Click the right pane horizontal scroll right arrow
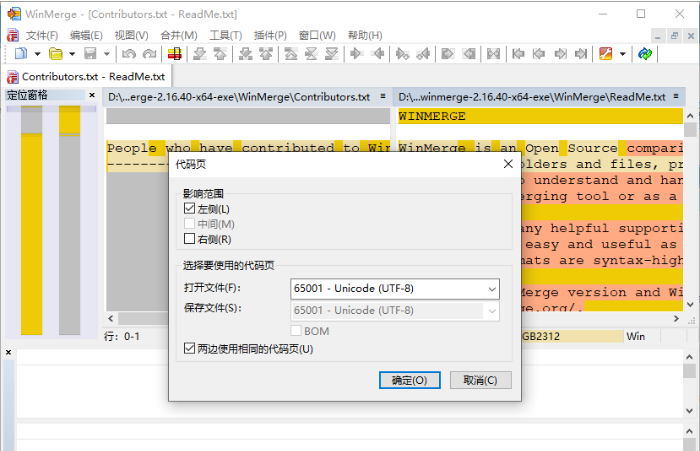The height and width of the screenshot is (451, 700). tap(676, 318)
